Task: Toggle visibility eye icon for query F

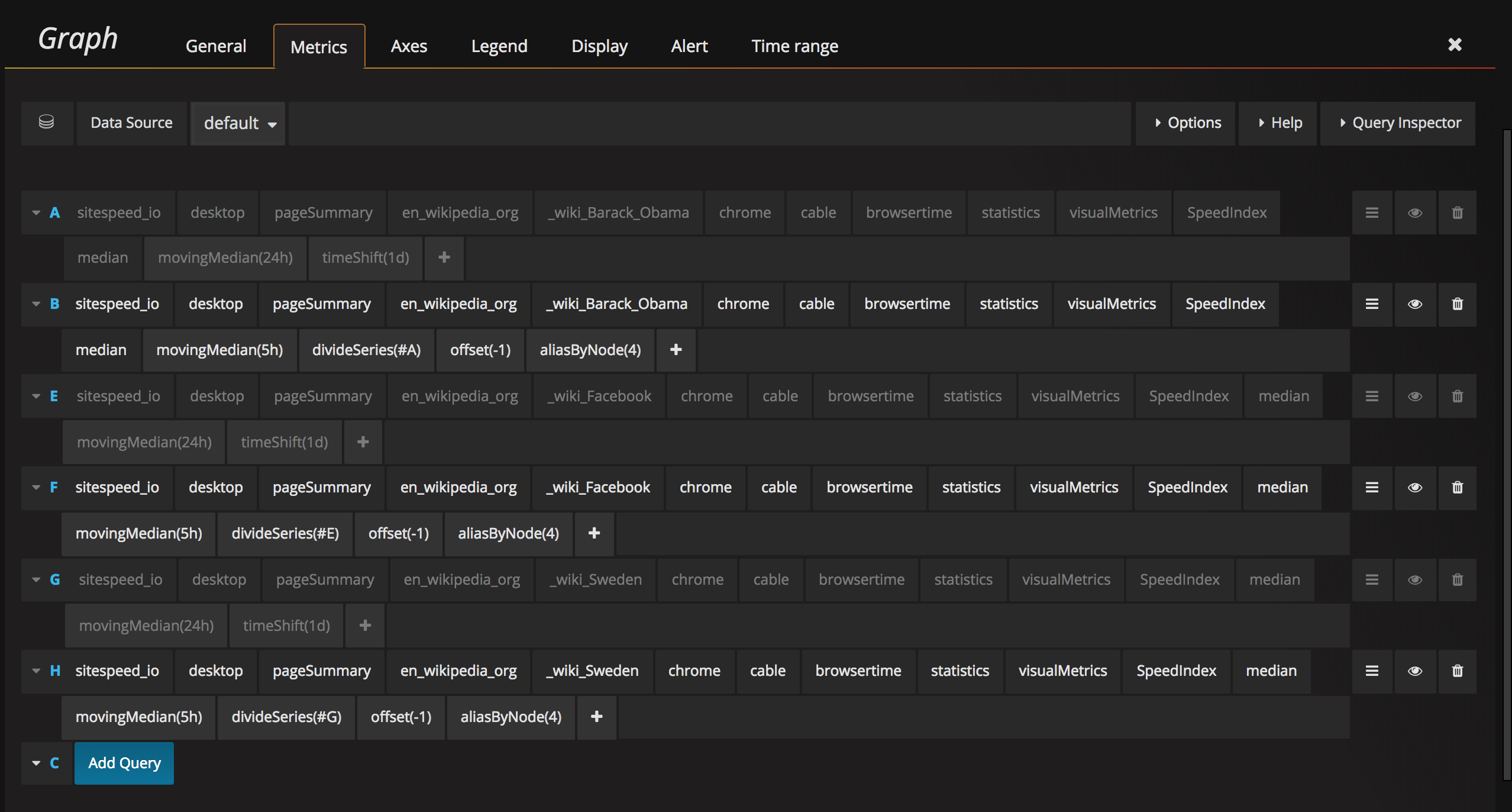Action: (x=1414, y=487)
